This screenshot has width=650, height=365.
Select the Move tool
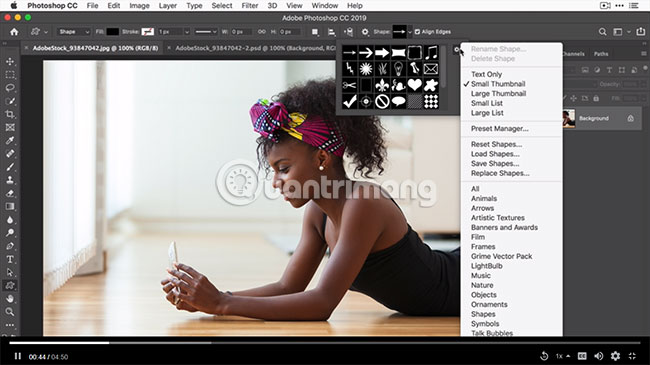coord(10,61)
